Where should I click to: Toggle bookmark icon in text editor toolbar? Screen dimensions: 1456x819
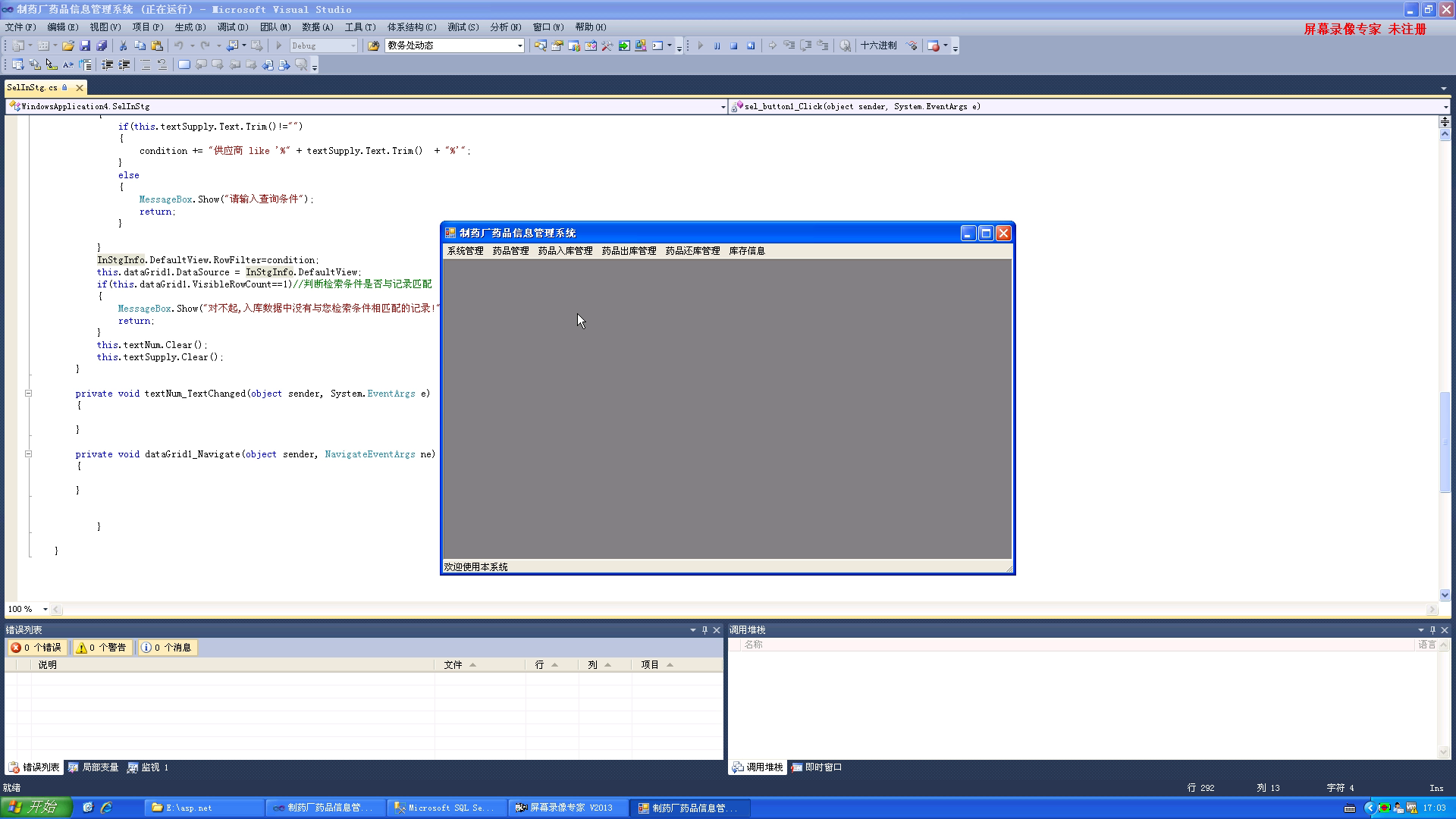(184, 65)
